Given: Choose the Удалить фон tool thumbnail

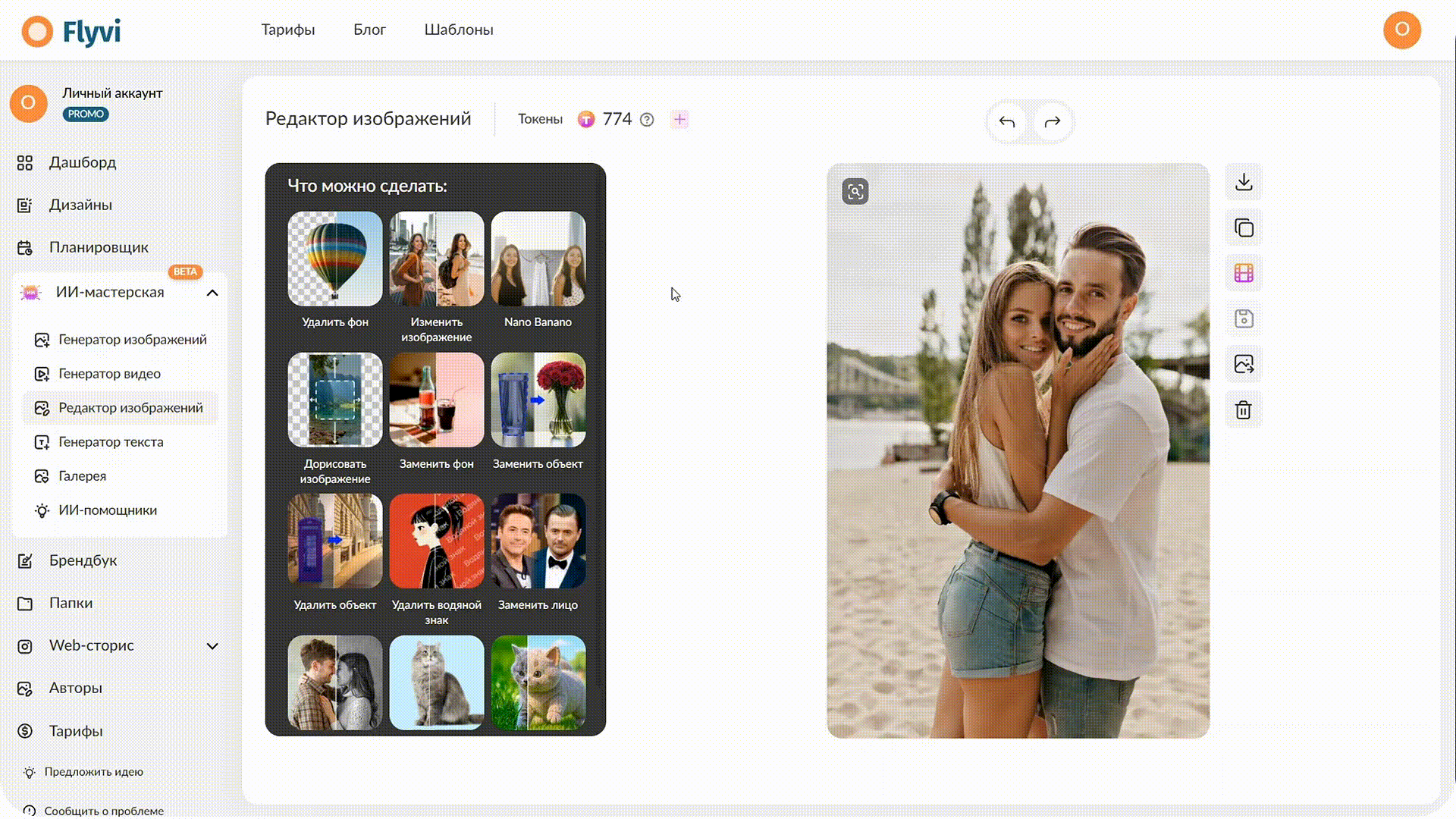Looking at the screenshot, I should 335,259.
